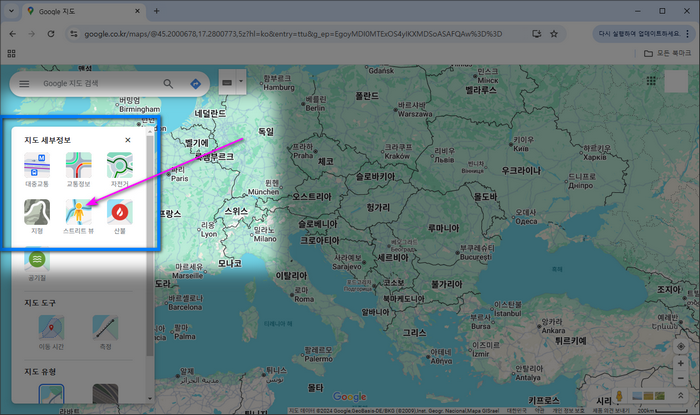Focus the Google 지도 검색 box
Image resolution: width=700 pixels, height=415 pixels.
pos(98,83)
